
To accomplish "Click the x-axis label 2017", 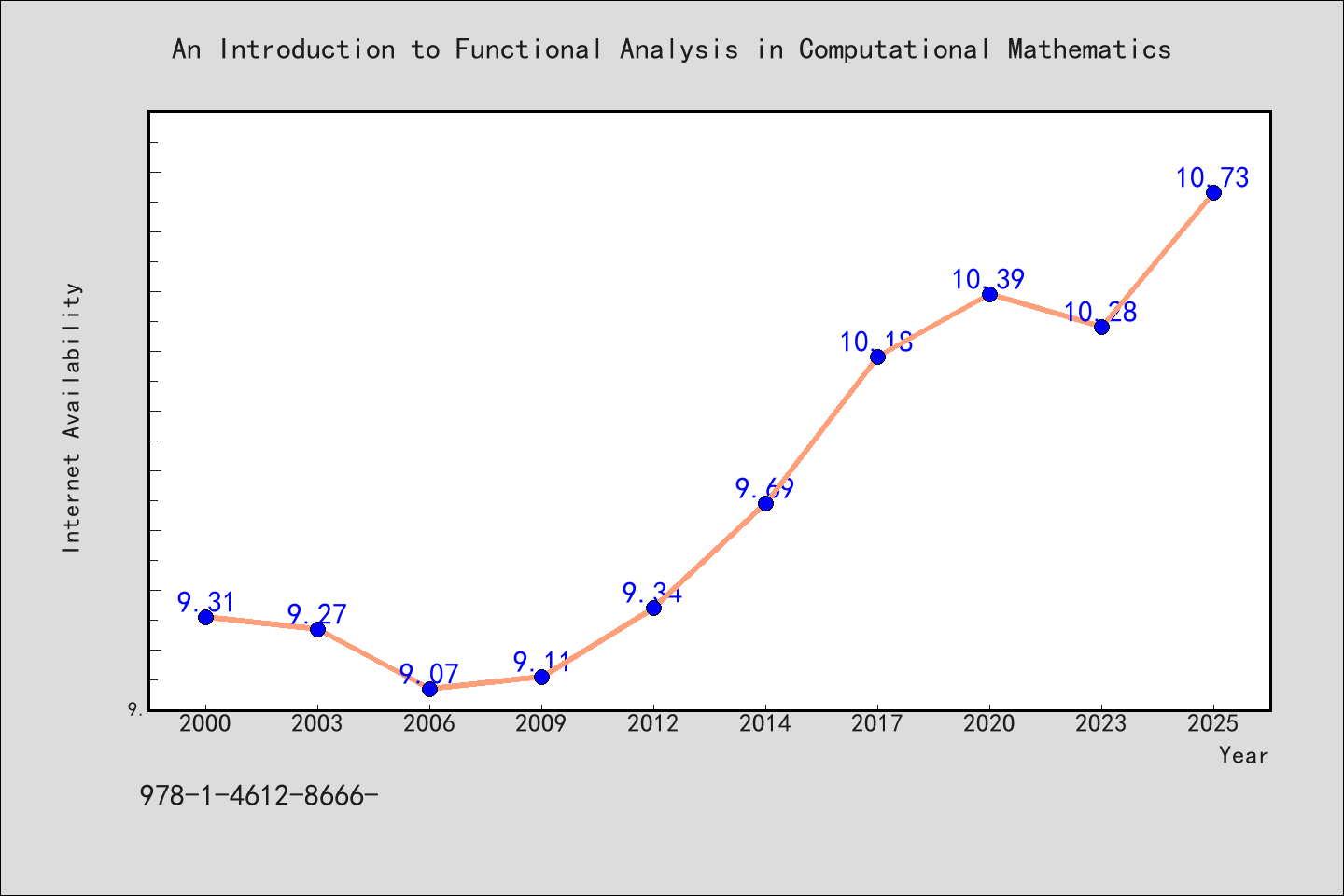I will click(x=877, y=724).
